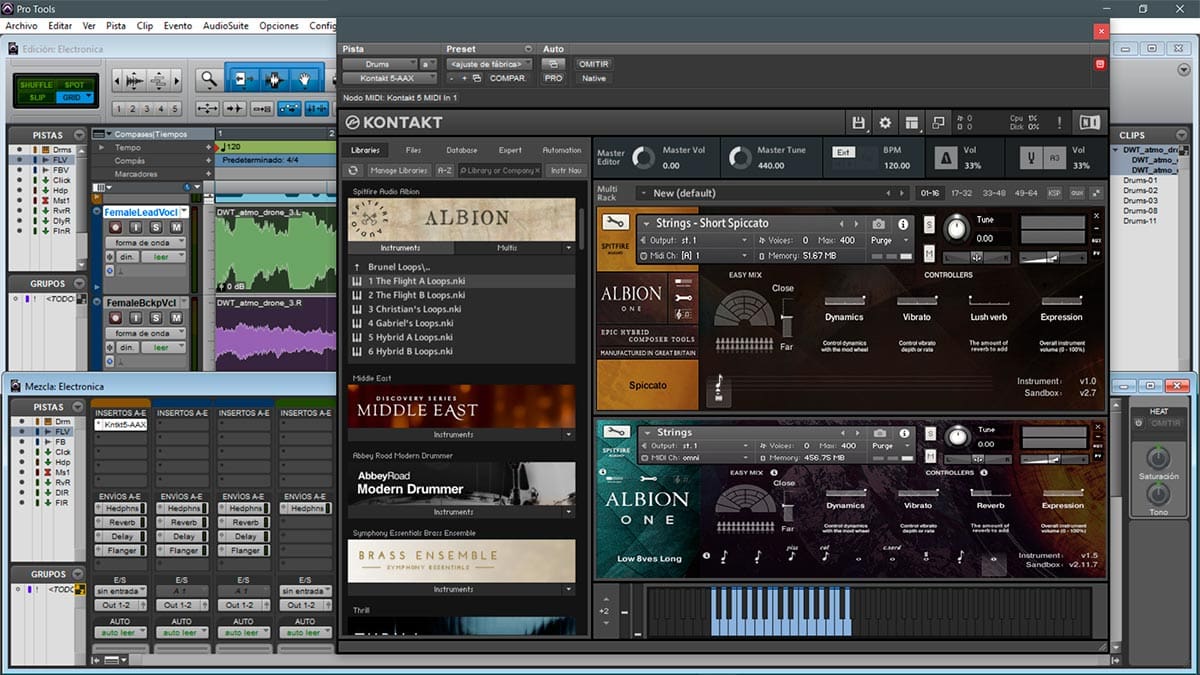Screen dimensions: 1200x675
Task: Open the Pro Tools AudioSuite menu
Action: coord(226,25)
